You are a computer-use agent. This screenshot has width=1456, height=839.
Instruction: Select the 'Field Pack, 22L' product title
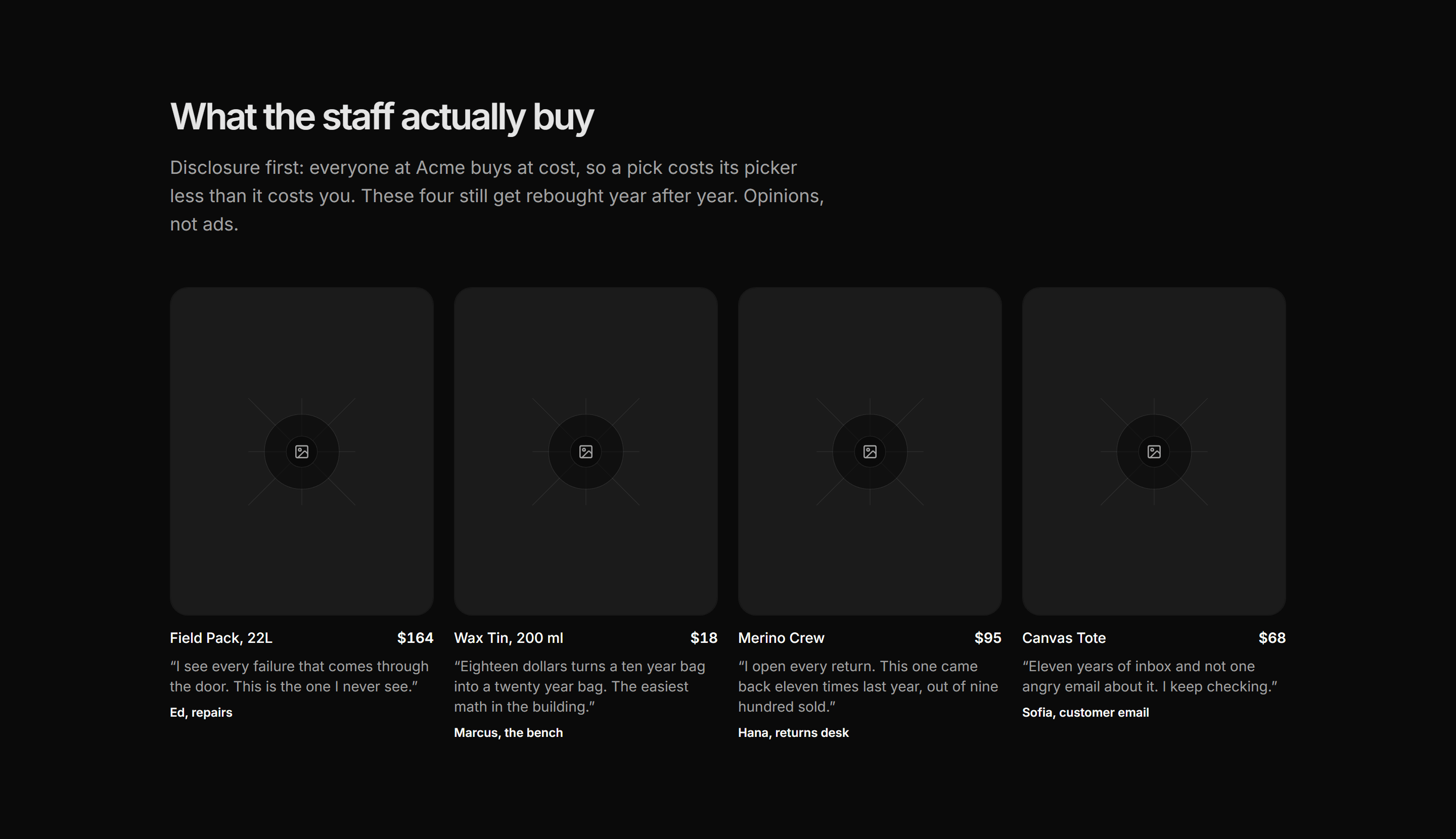(x=221, y=638)
